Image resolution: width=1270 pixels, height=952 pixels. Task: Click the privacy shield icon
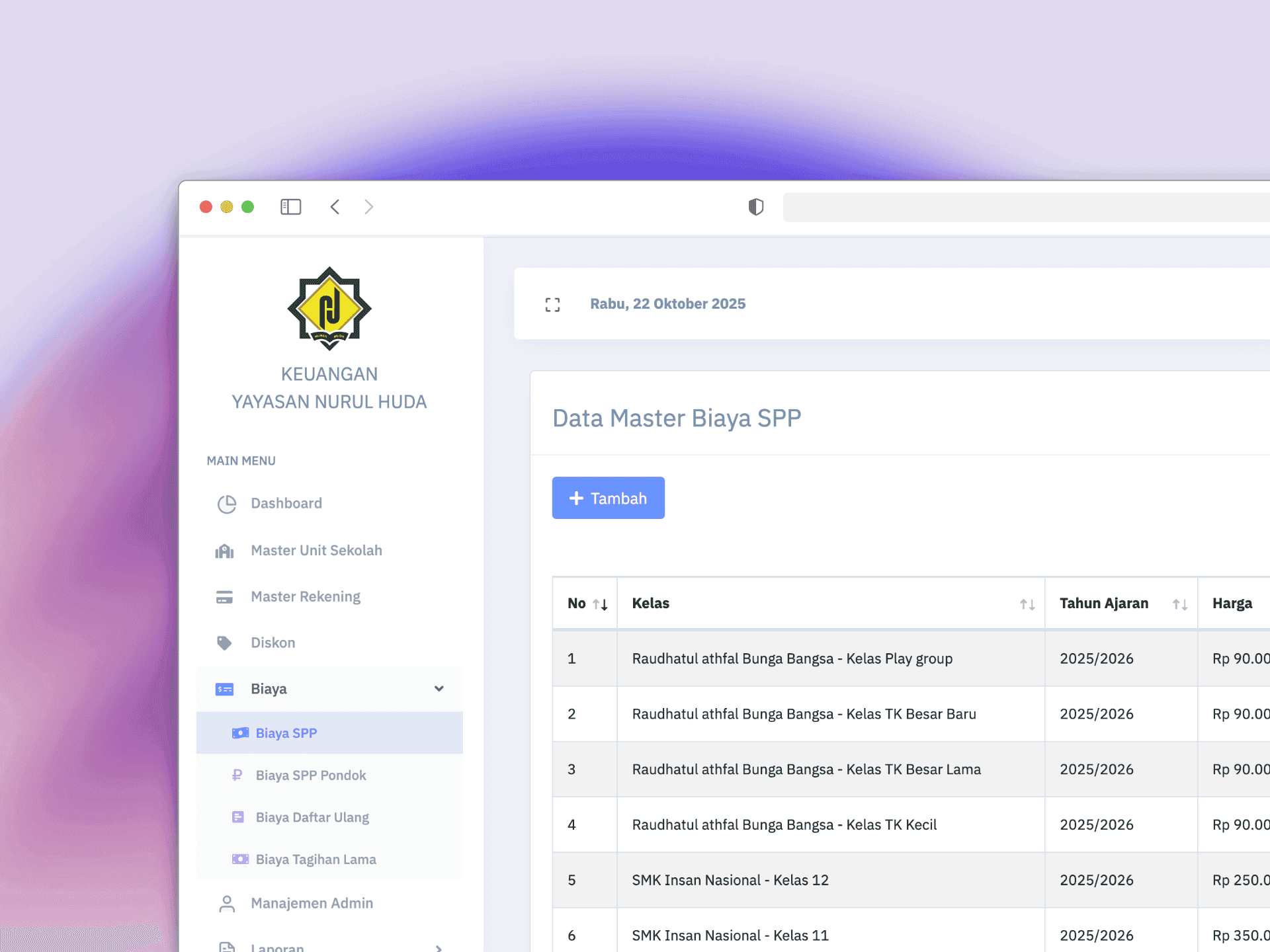click(x=756, y=207)
